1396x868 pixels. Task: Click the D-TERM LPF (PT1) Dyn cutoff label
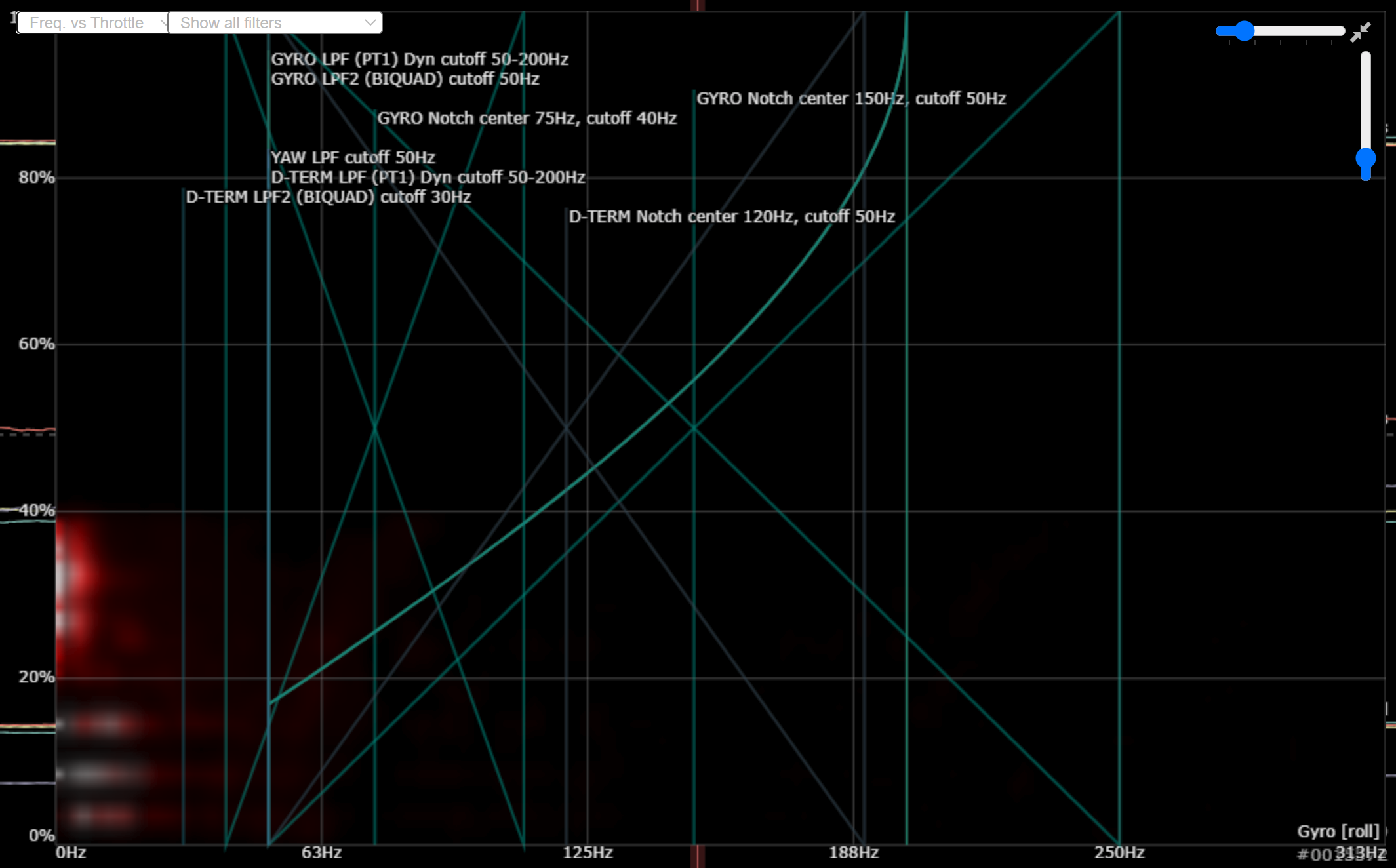[x=428, y=177]
